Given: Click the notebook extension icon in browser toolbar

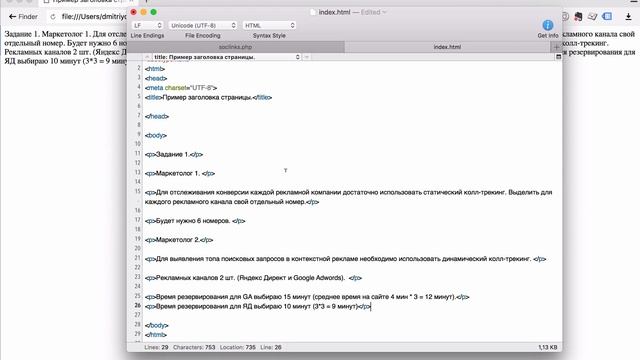Looking at the screenshot, I should tap(592, 16).
